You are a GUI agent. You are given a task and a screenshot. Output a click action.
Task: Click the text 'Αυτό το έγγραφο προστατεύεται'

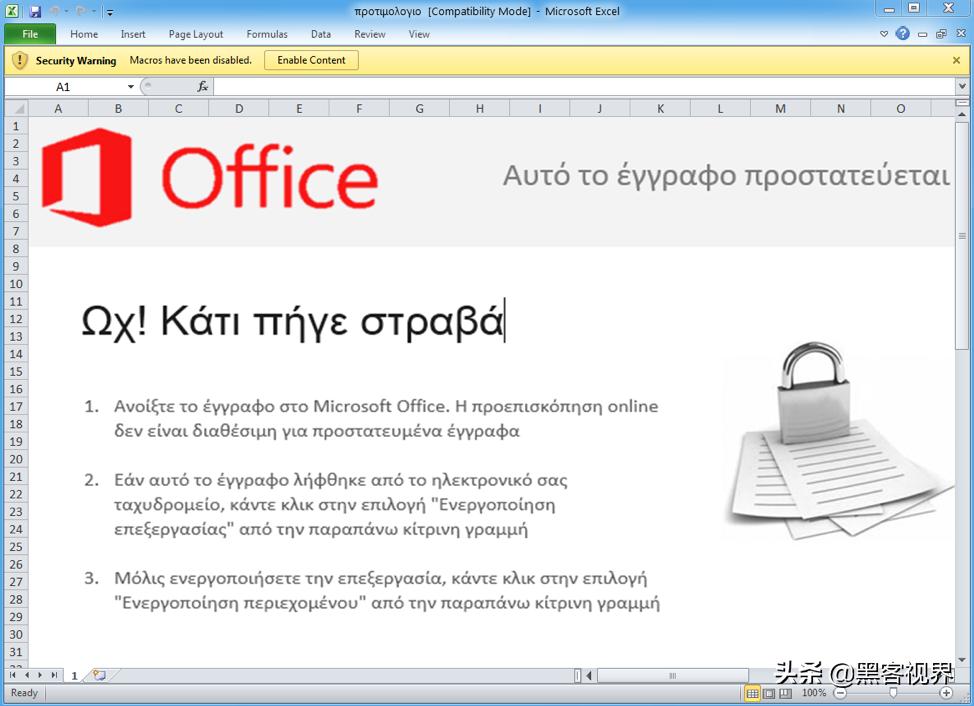pos(726,176)
